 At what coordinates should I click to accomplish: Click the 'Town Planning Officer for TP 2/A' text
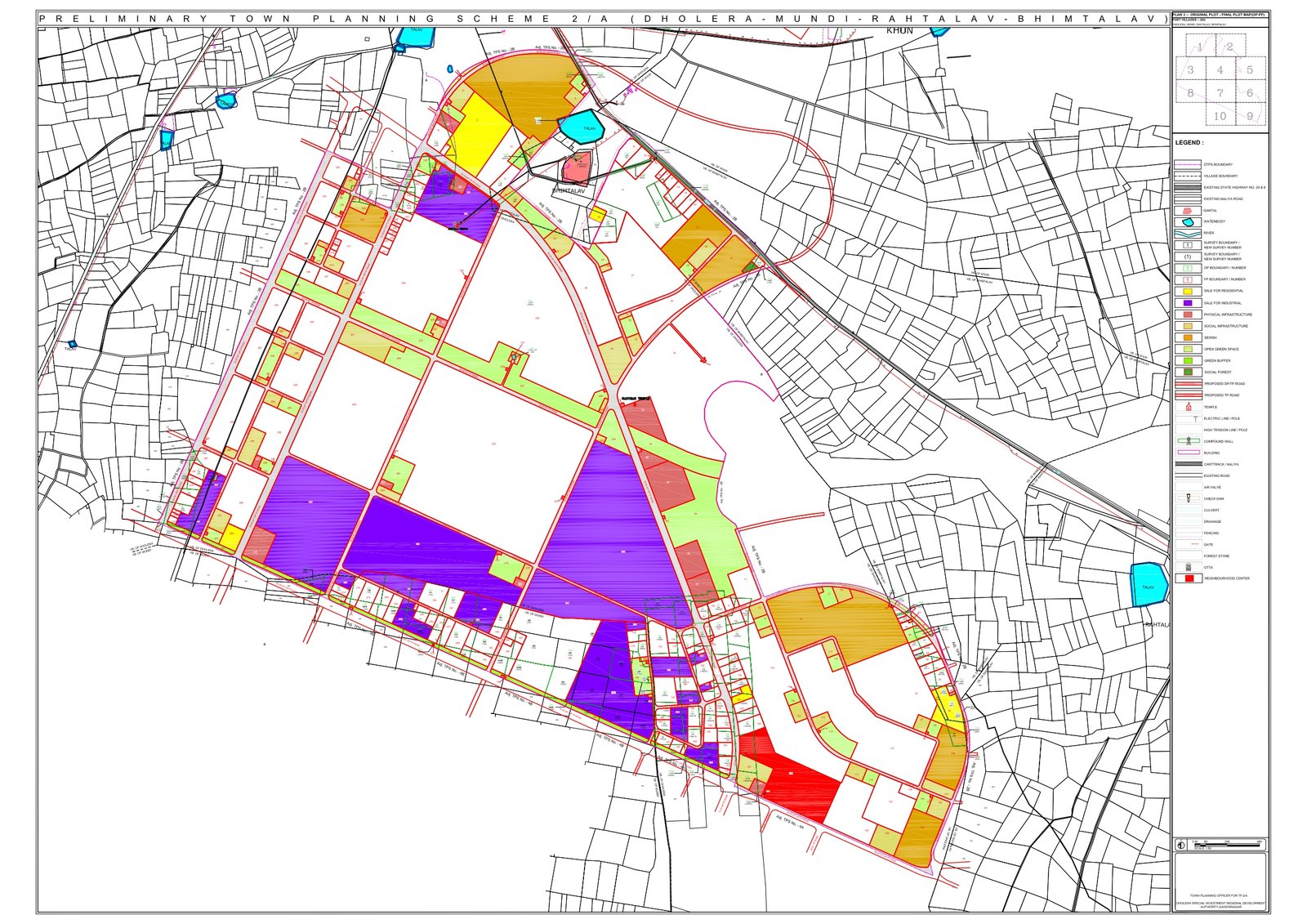(1220, 895)
